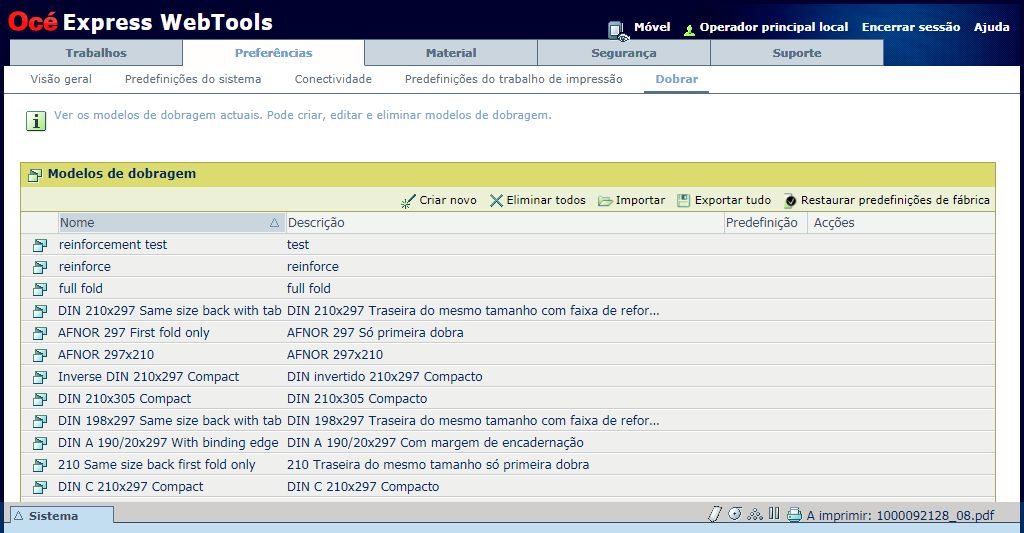Switch to the Segurança tab
The image size is (1024, 533).
(x=623, y=53)
